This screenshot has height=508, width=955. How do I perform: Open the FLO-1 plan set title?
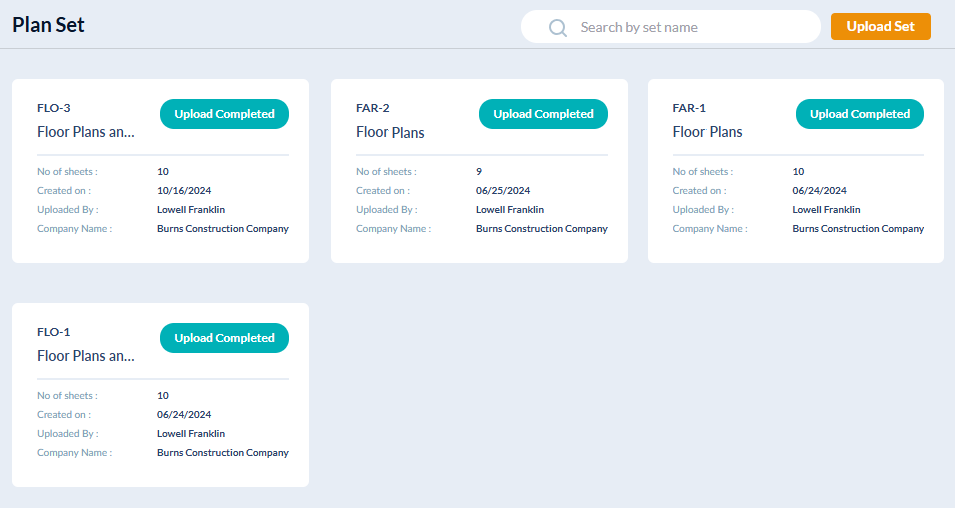86,356
